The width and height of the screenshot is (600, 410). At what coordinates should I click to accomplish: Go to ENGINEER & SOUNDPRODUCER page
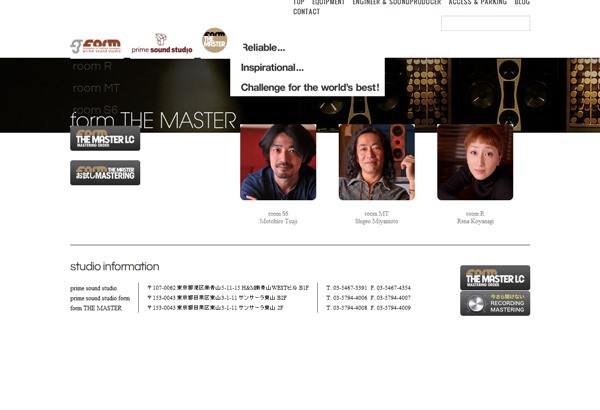[397, 2]
